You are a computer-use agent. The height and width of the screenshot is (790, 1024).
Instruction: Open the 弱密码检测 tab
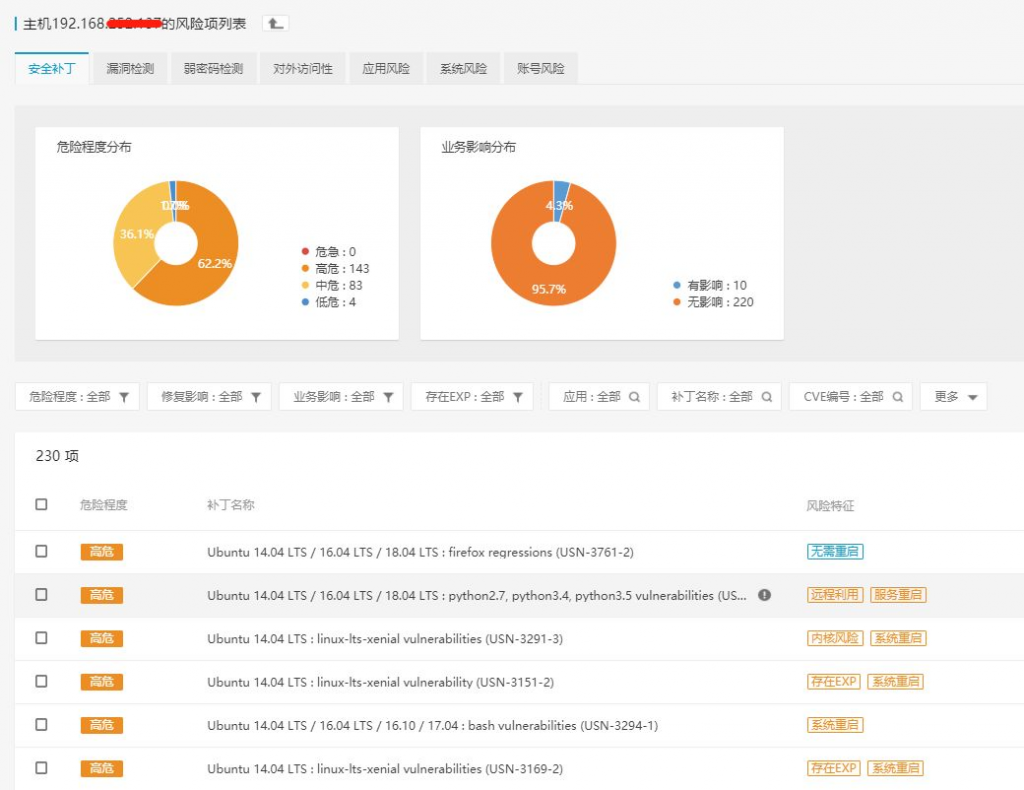213,69
